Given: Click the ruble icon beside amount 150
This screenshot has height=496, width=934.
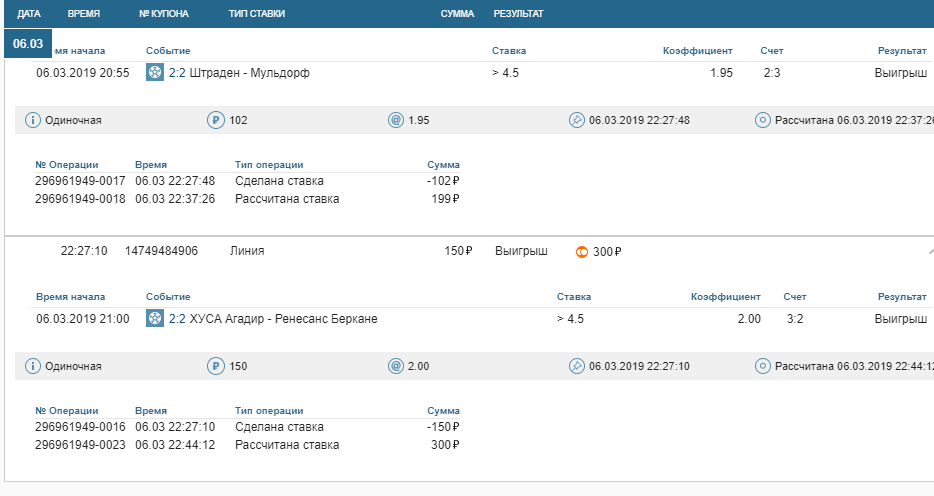Looking at the screenshot, I should pyautogui.click(x=215, y=366).
